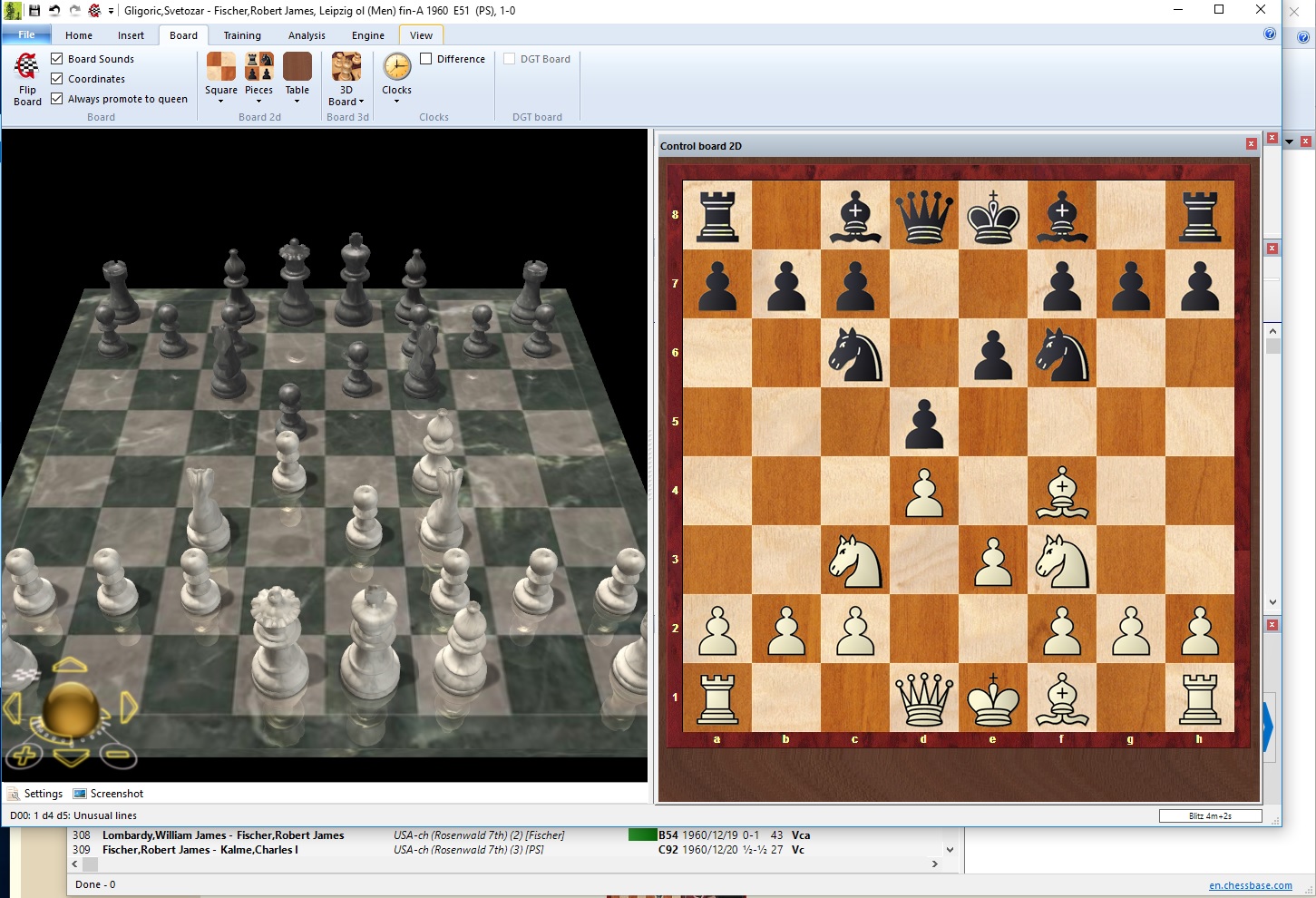Open the quick access toolbar customize dropdown

coord(111,10)
